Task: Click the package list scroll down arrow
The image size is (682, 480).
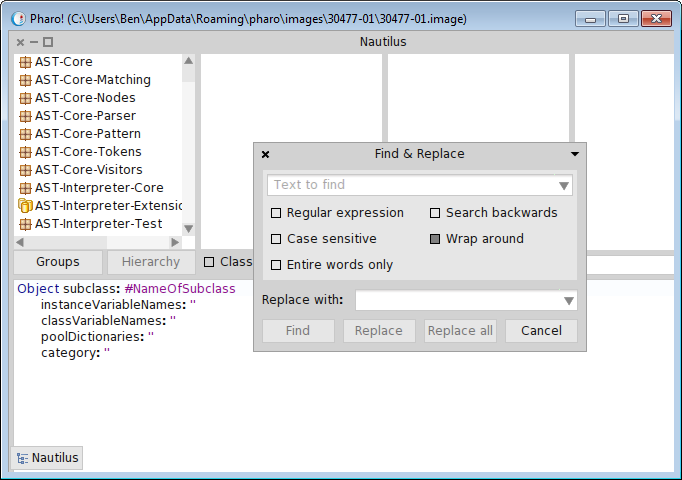Action: point(188,229)
